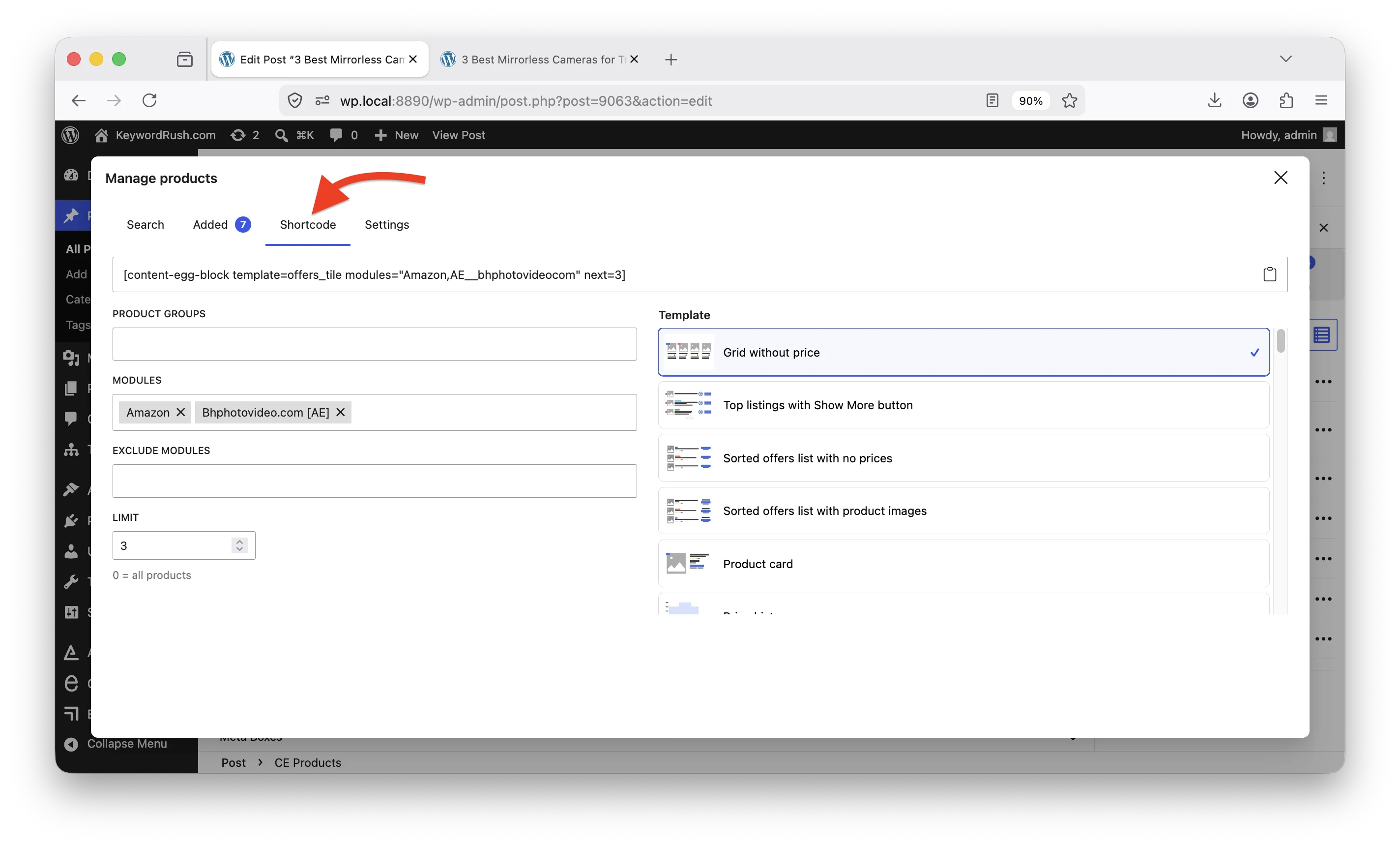This screenshot has width=1400, height=846.
Task: Click the Exclude Modules input field
Action: [x=375, y=481]
